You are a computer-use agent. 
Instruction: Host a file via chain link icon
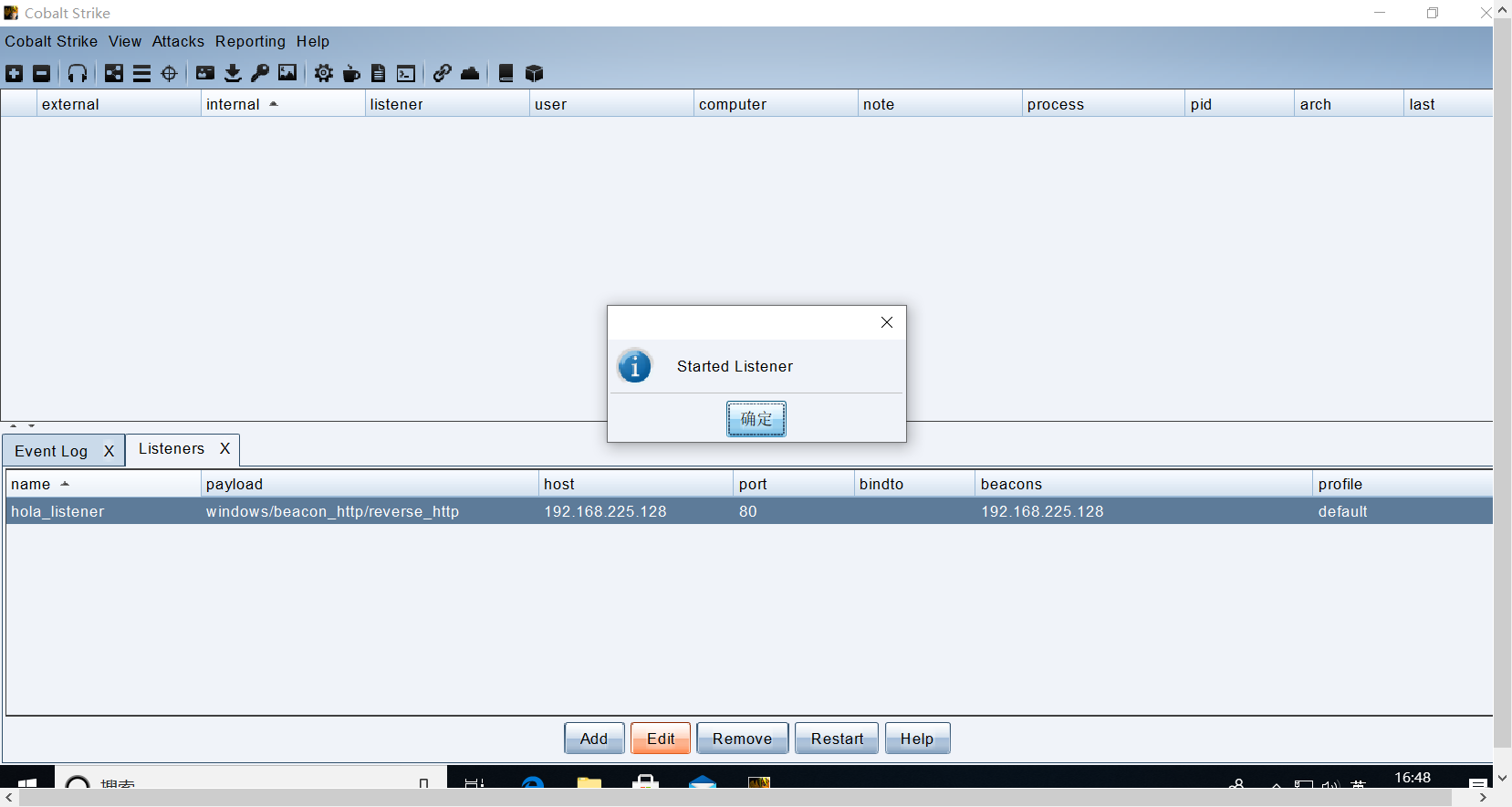pos(443,74)
